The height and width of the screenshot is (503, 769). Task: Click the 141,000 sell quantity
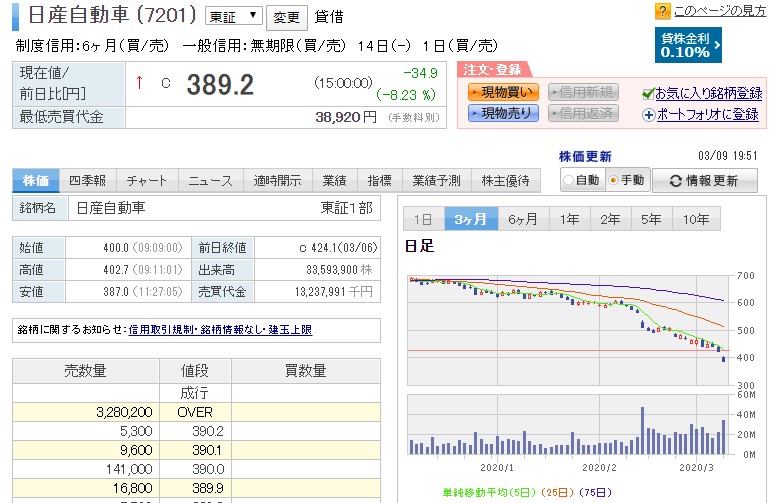click(x=129, y=470)
